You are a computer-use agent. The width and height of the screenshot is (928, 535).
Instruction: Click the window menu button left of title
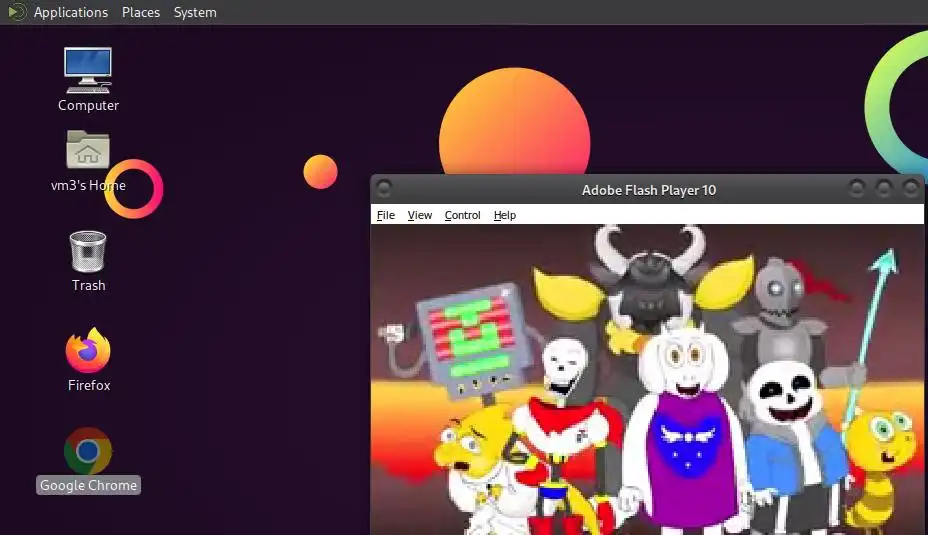[384, 189]
